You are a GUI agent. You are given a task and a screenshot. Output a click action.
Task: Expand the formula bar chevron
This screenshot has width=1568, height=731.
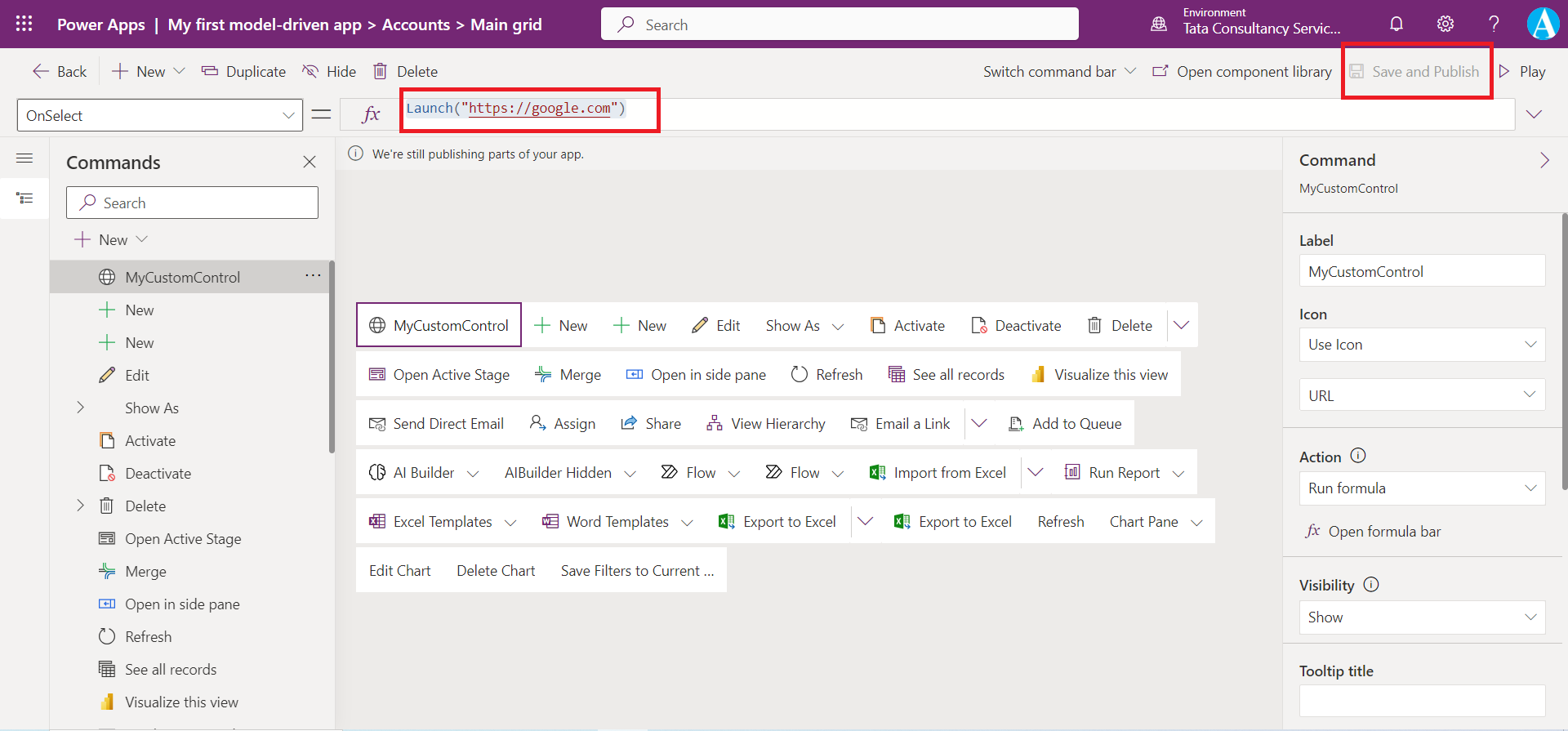1534,114
